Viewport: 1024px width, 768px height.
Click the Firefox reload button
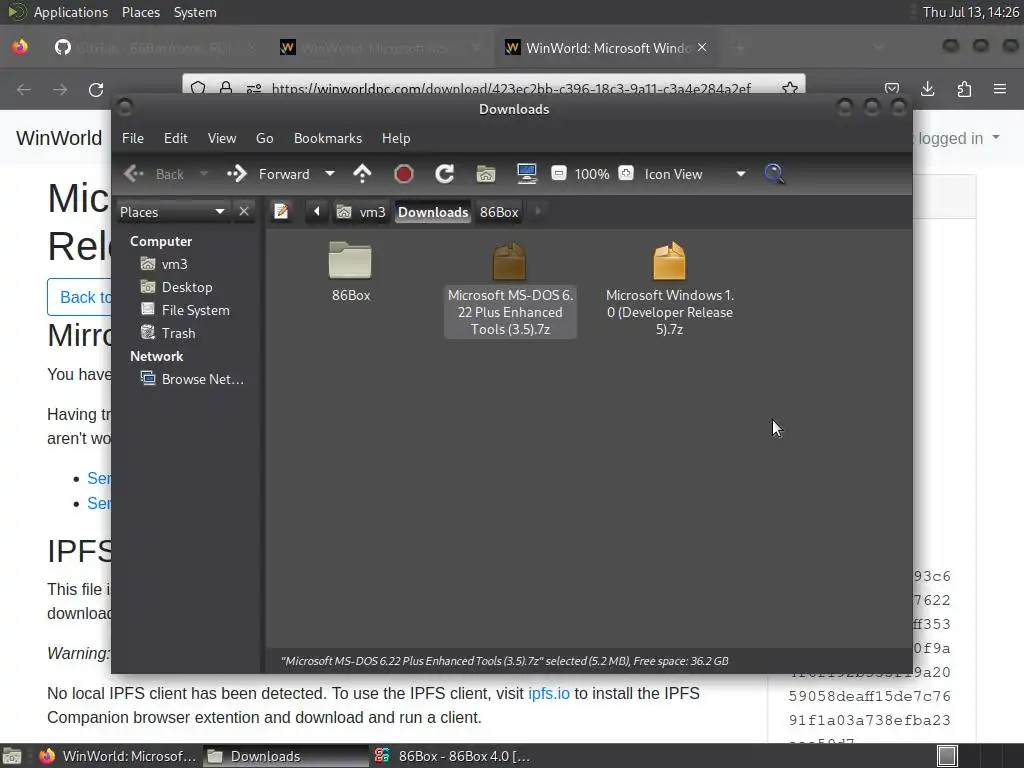coord(96,89)
